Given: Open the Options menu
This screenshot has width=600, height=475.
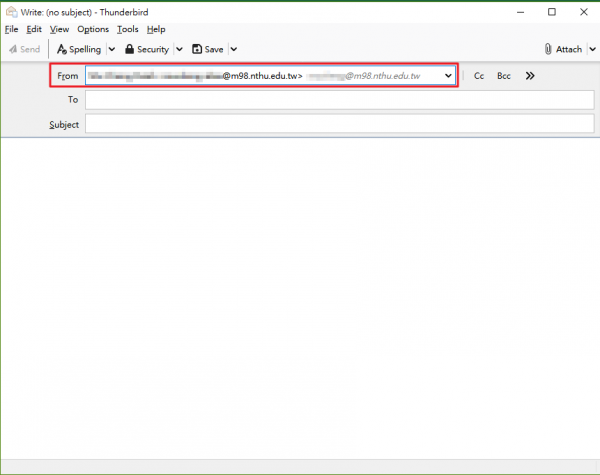Looking at the screenshot, I should point(93,30).
